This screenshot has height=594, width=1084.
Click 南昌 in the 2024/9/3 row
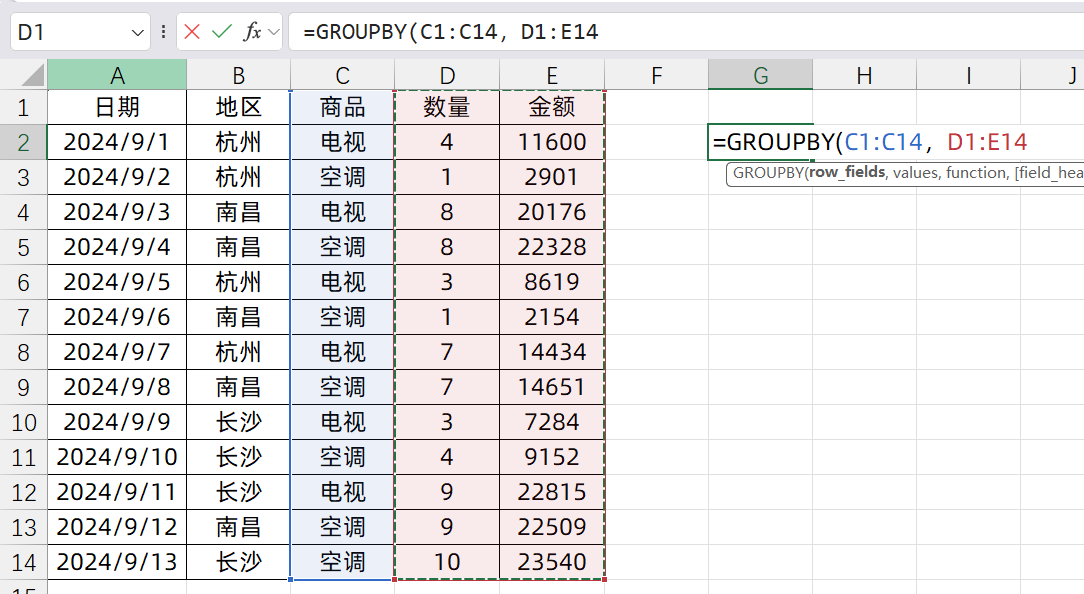point(239,212)
